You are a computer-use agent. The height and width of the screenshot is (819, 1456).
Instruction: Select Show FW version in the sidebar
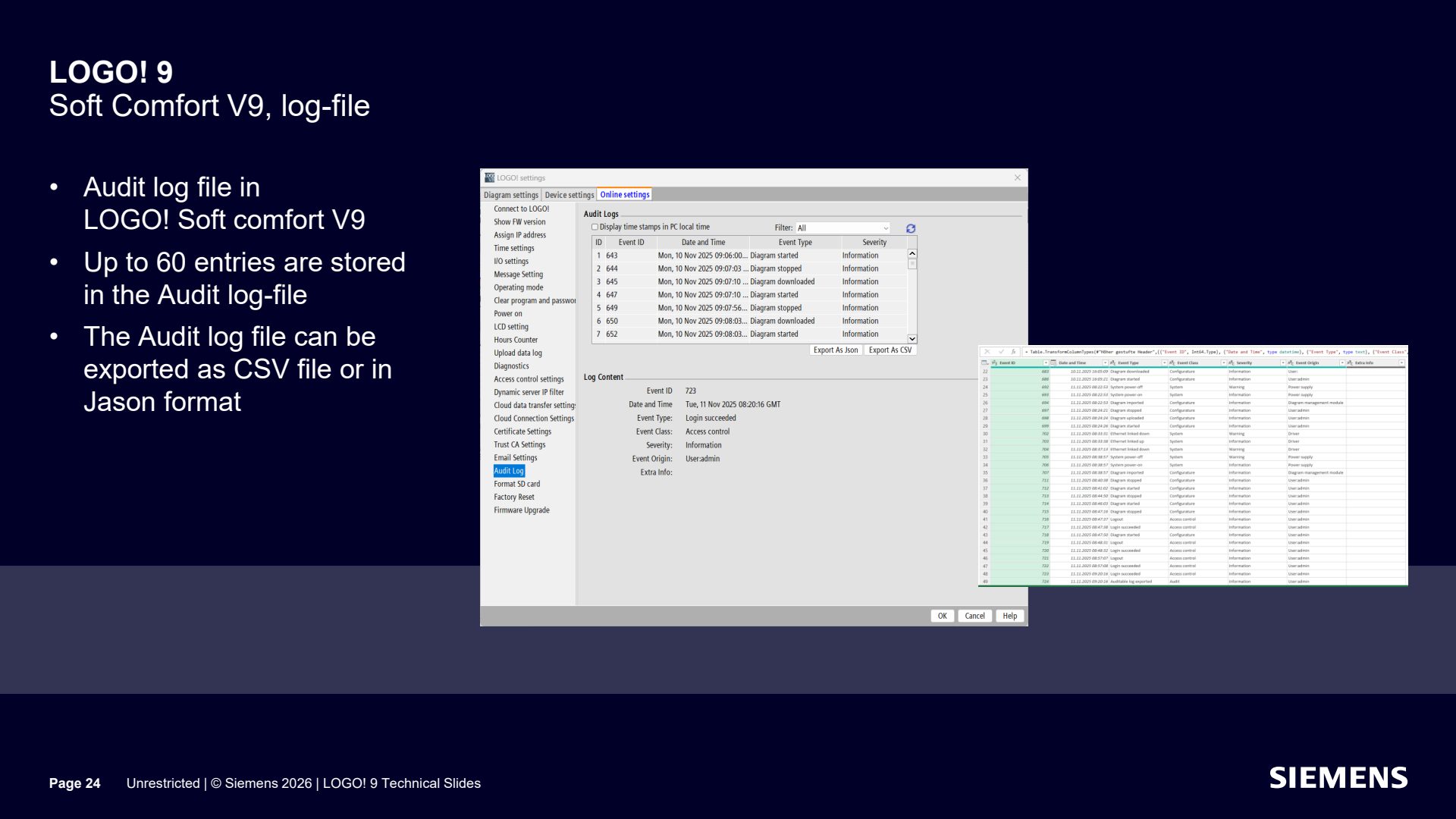519,222
